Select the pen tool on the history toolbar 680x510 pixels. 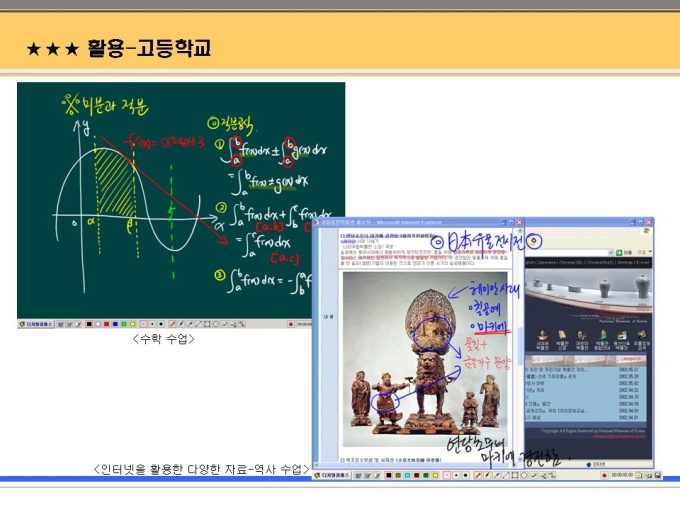pos(478,475)
